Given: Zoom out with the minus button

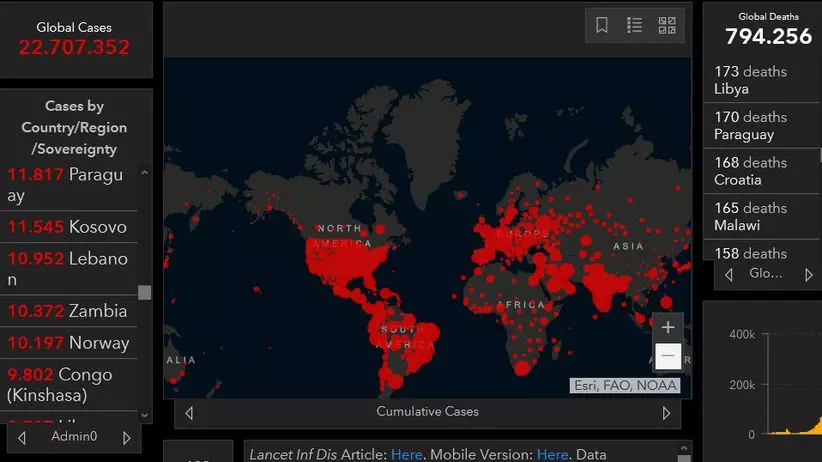Looking at the screenshot, I should click(x=668, y=356).
